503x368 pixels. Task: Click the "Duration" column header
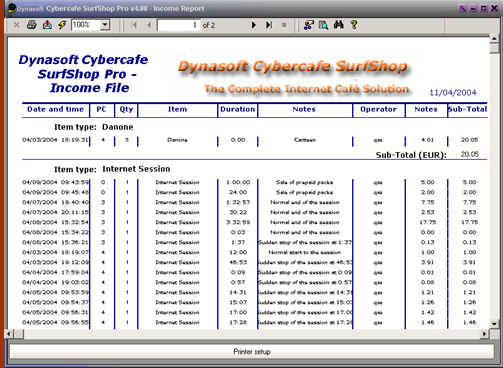pos(237,109)
